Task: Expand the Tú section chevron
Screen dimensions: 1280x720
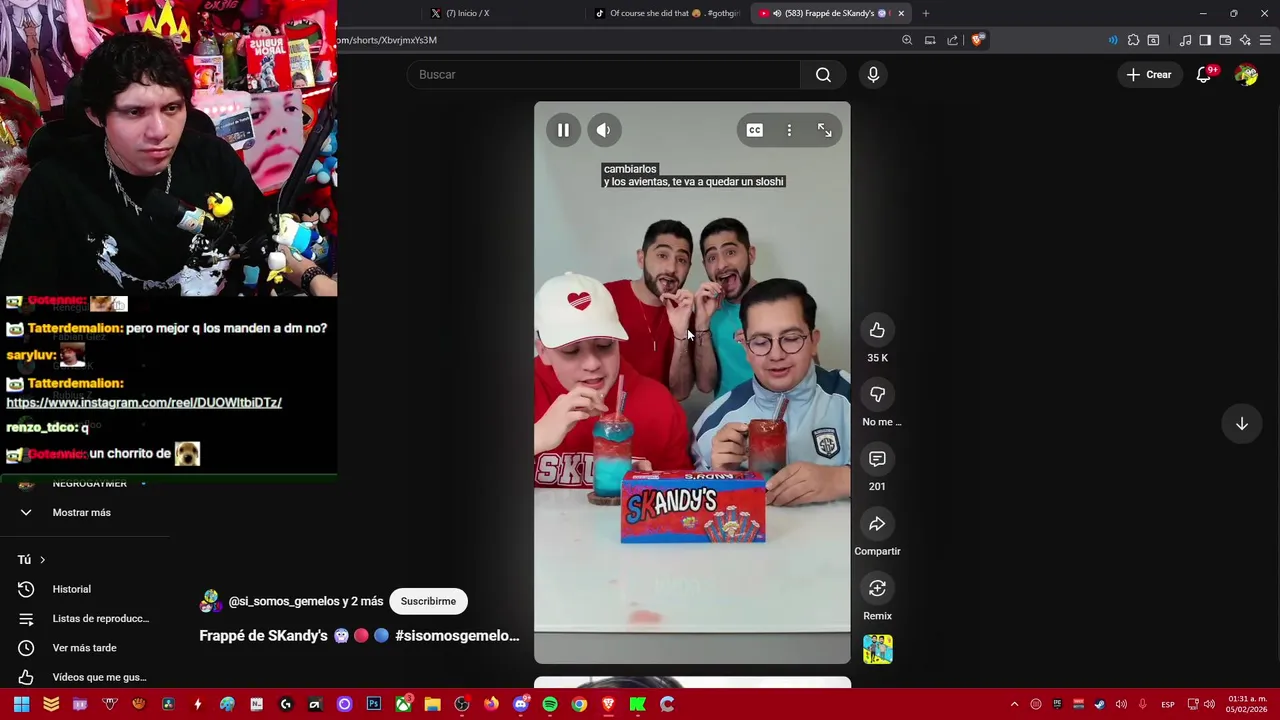Action: pyautogui.click(x=42, y=560)
